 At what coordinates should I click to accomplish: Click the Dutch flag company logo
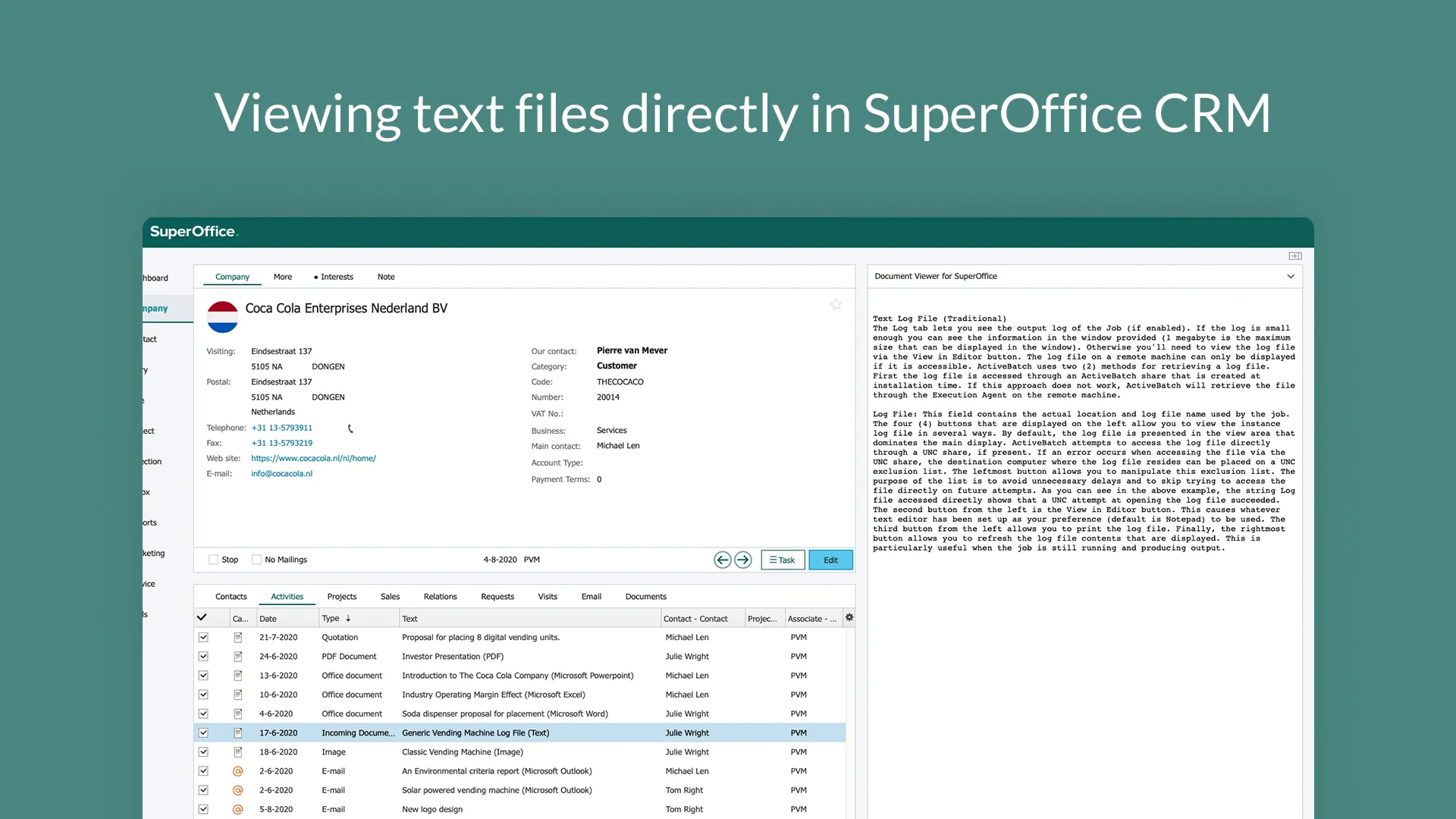click(x=222, y=317)
